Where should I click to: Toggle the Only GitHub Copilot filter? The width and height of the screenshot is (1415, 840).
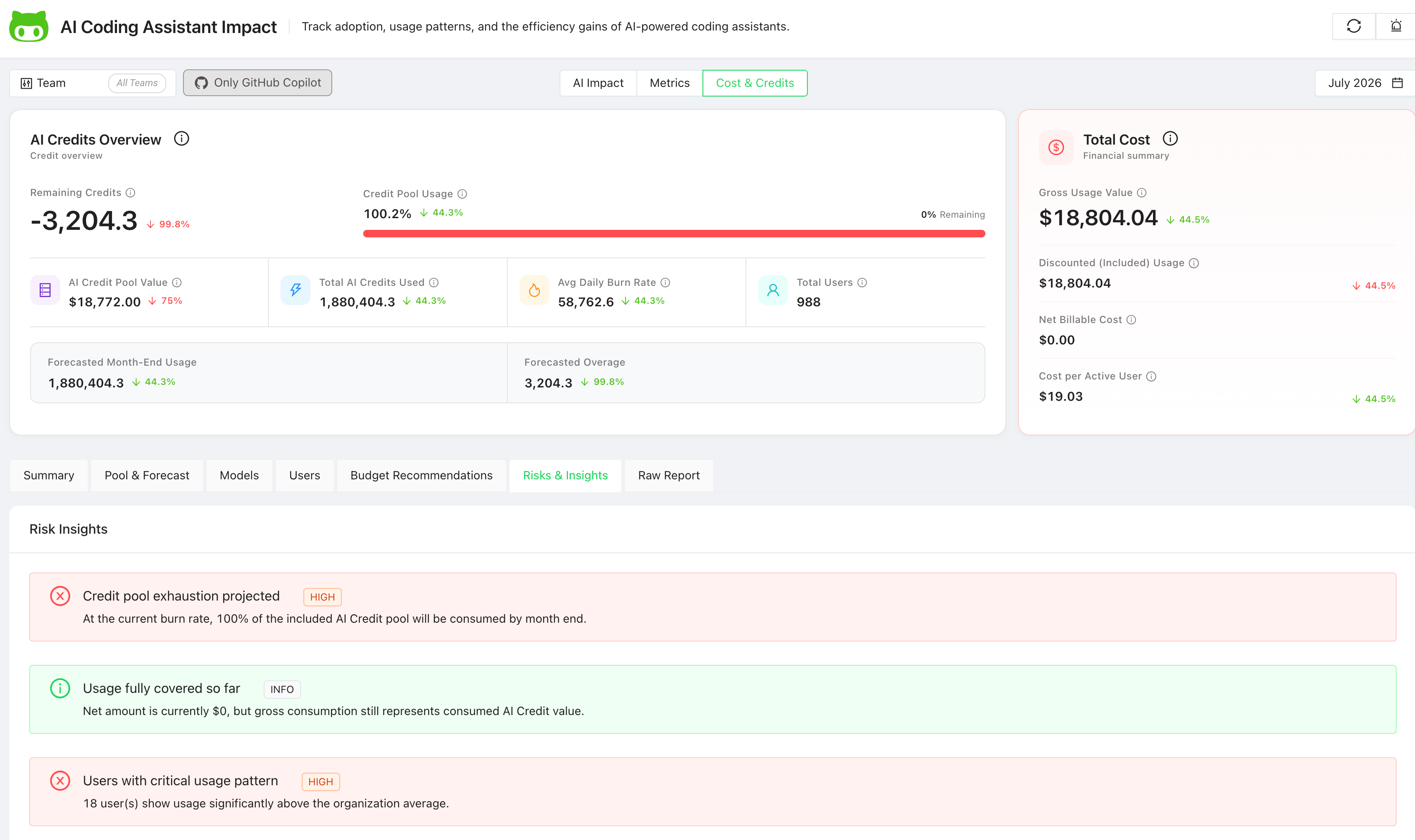point(257,83)
